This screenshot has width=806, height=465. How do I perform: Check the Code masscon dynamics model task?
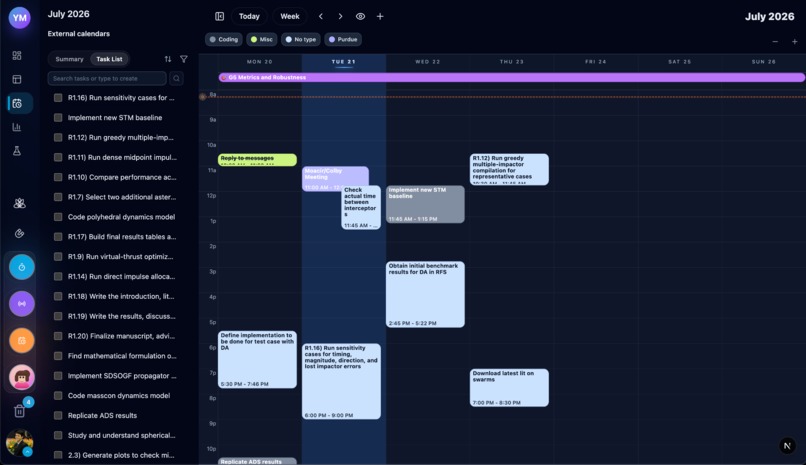(58, 396)
